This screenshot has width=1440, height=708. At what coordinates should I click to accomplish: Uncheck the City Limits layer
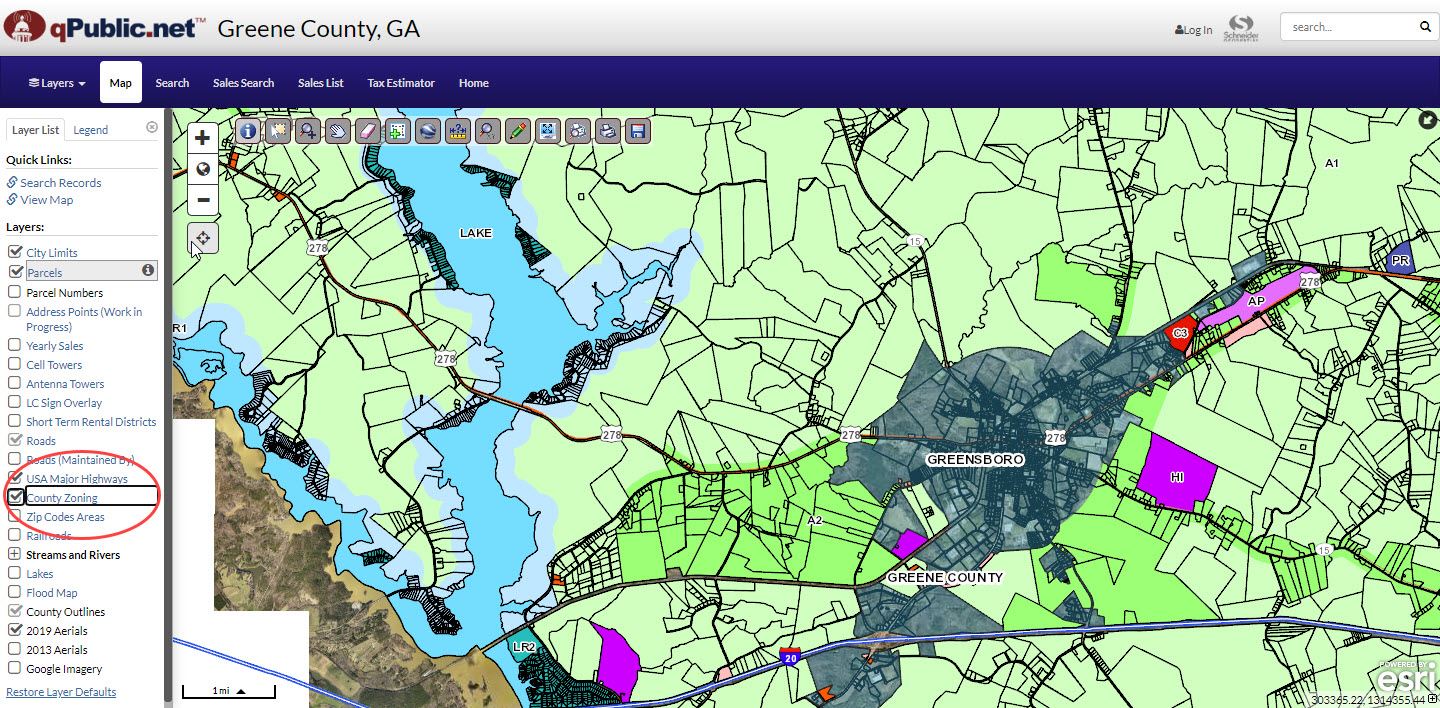click(x=15, y=251)
